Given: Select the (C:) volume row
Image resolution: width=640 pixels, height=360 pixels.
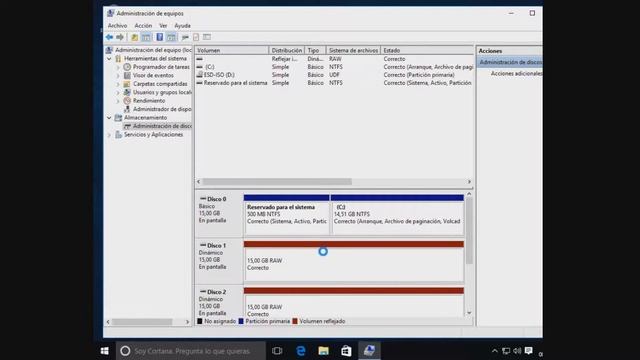Looking at the screenshot, I should point(334,67).
